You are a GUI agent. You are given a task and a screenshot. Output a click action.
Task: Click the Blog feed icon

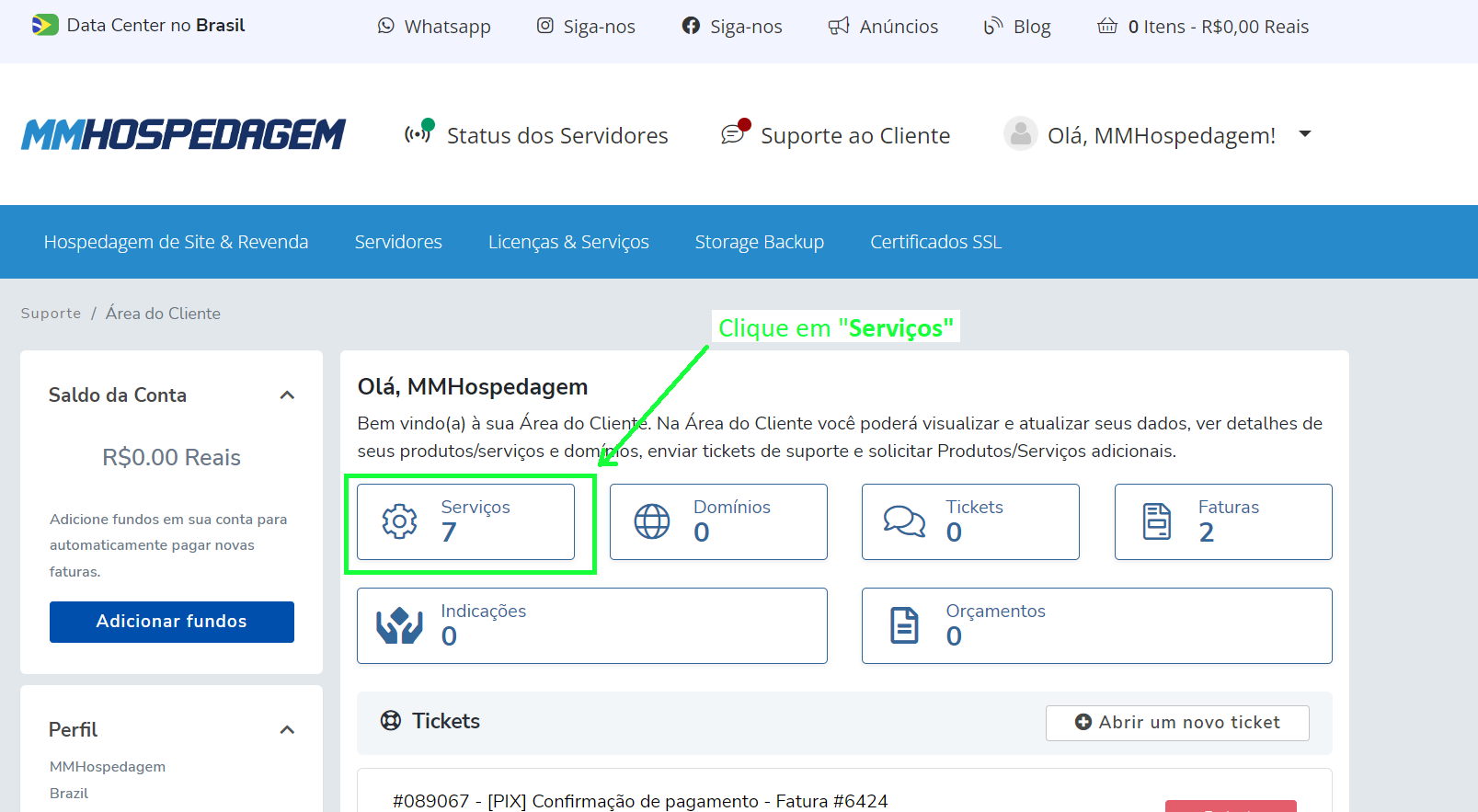pos(993,26)
